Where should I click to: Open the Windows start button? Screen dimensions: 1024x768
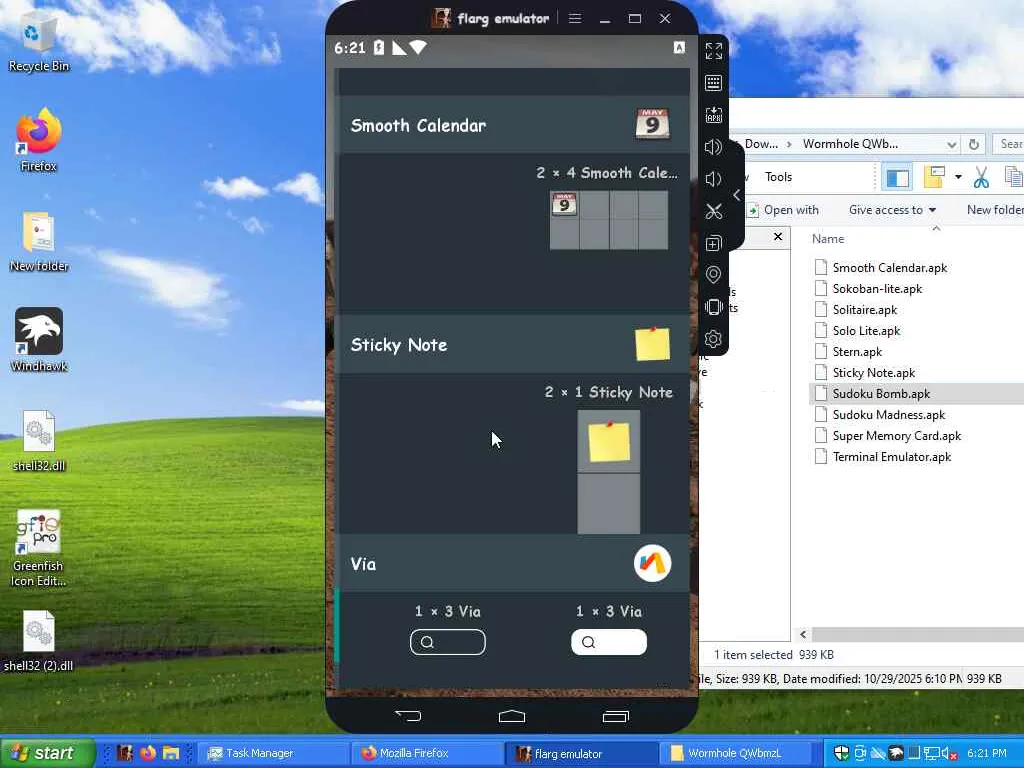pos(47,753)
